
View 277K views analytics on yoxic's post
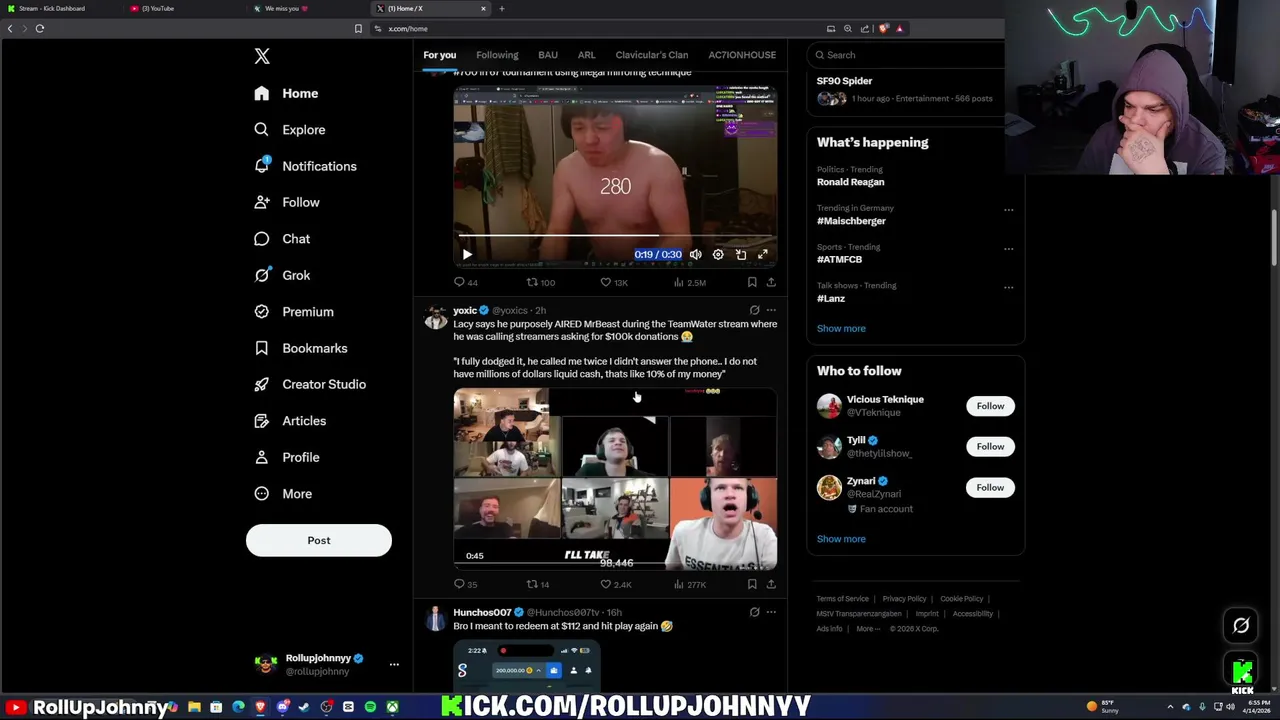coord(690,584)
